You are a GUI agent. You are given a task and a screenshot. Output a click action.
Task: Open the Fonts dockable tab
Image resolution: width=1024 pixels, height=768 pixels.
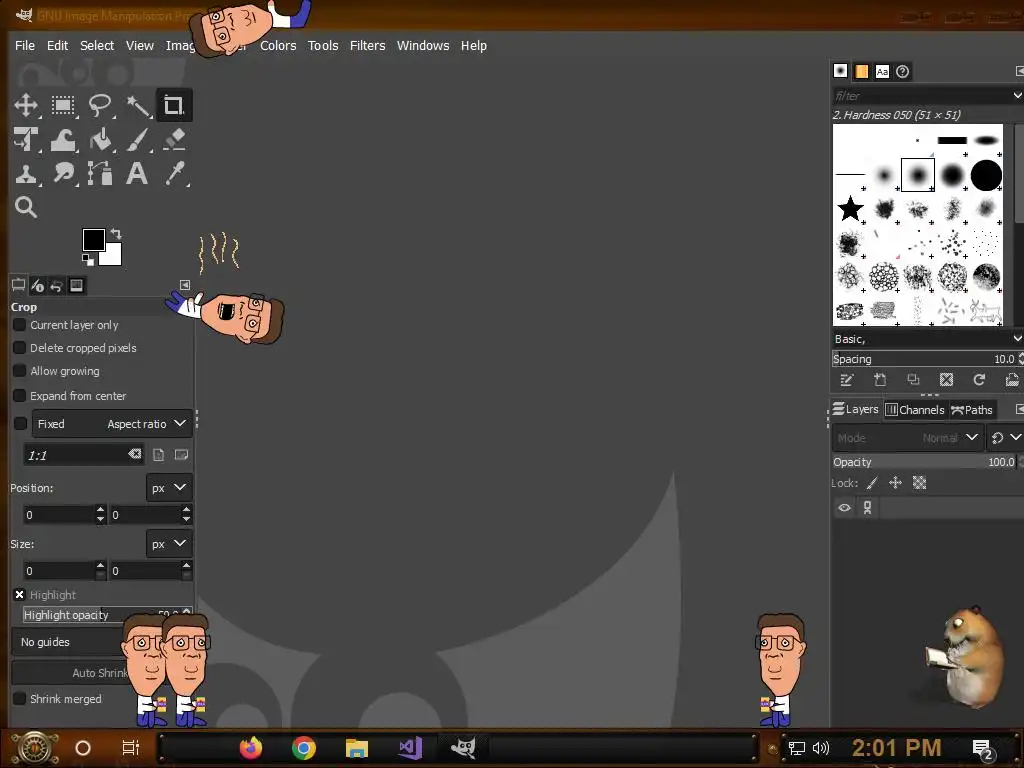click(x=882, y=71)
